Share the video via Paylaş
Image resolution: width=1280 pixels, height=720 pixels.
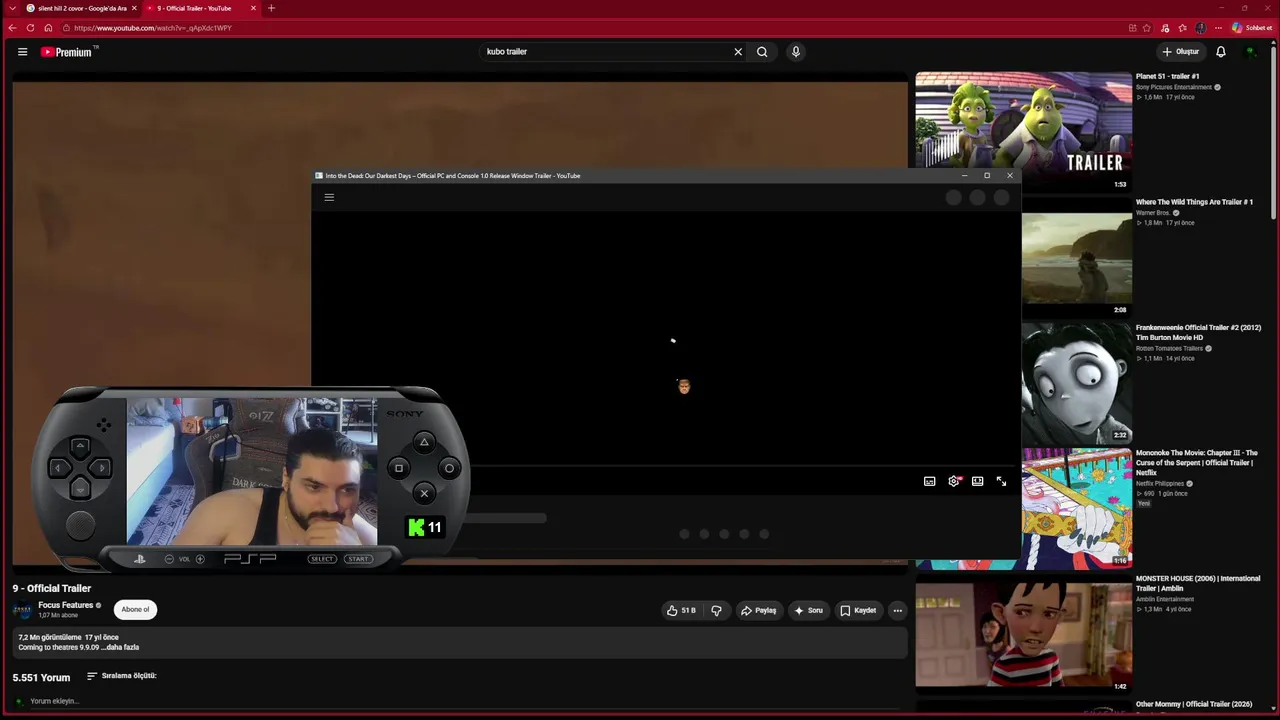pos(758,610)
